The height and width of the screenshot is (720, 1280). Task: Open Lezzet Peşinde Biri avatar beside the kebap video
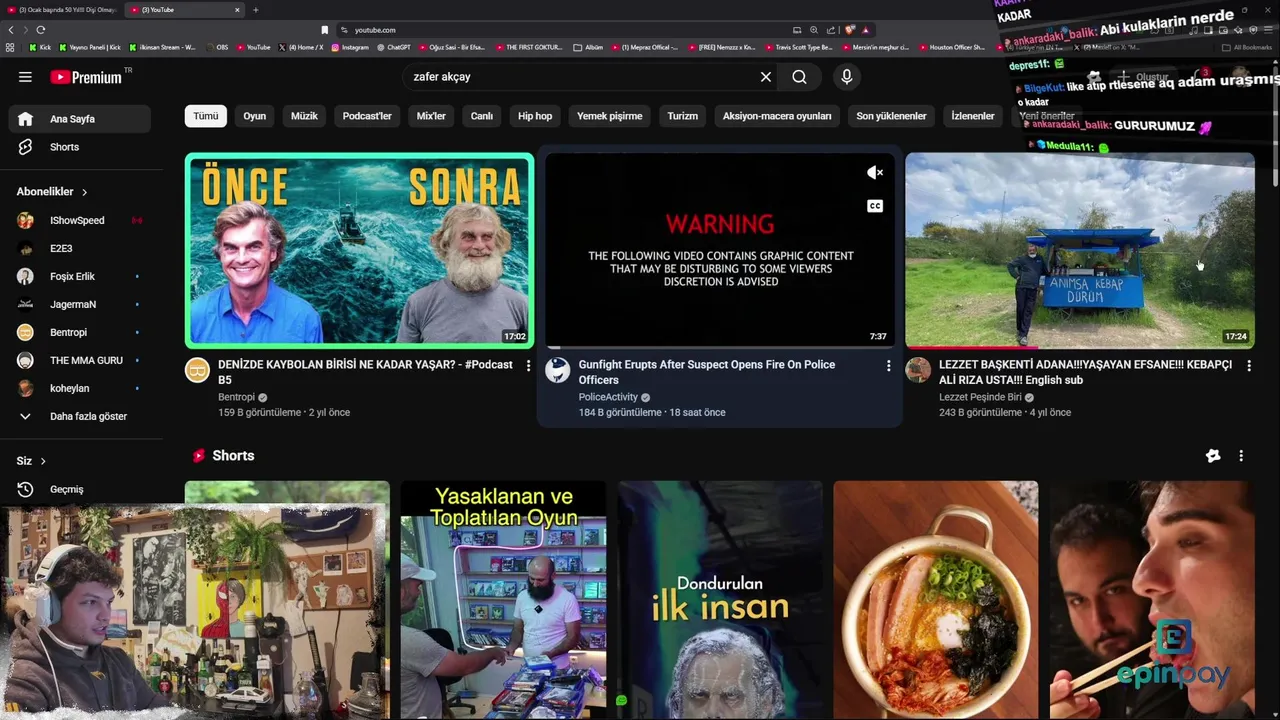coord(918,370)
